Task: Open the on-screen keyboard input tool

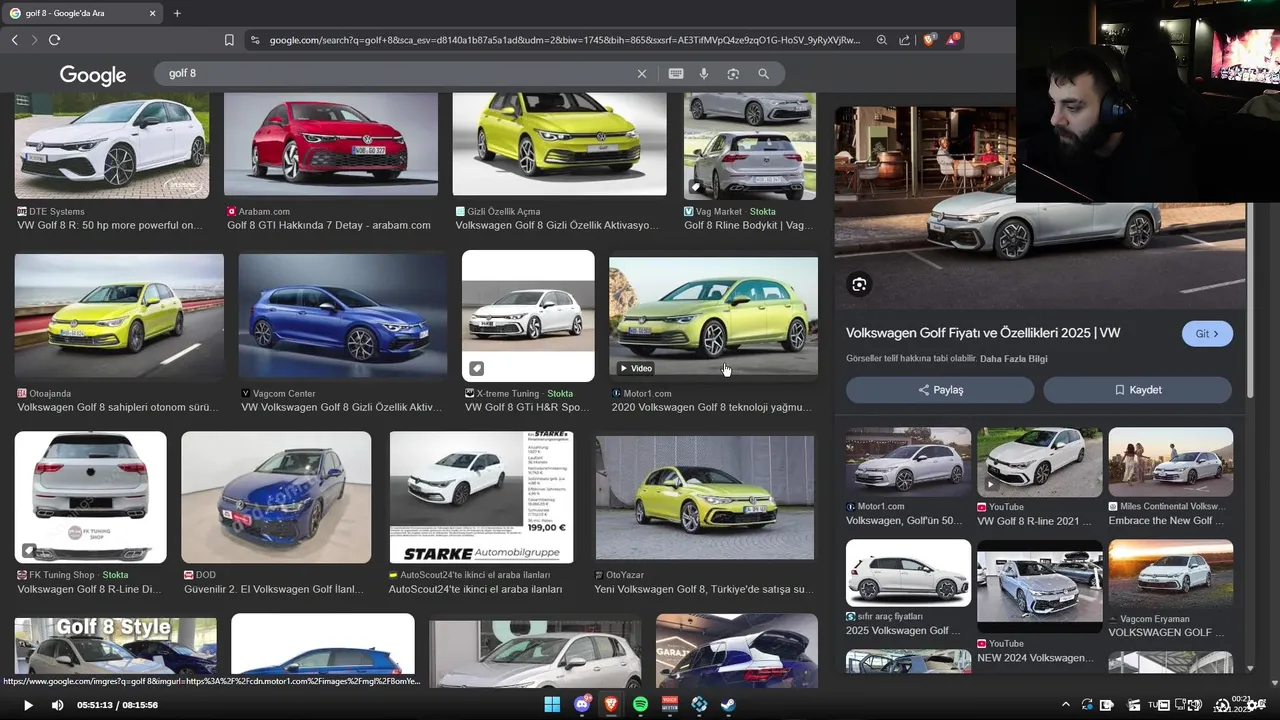Action: click(676, 73)
